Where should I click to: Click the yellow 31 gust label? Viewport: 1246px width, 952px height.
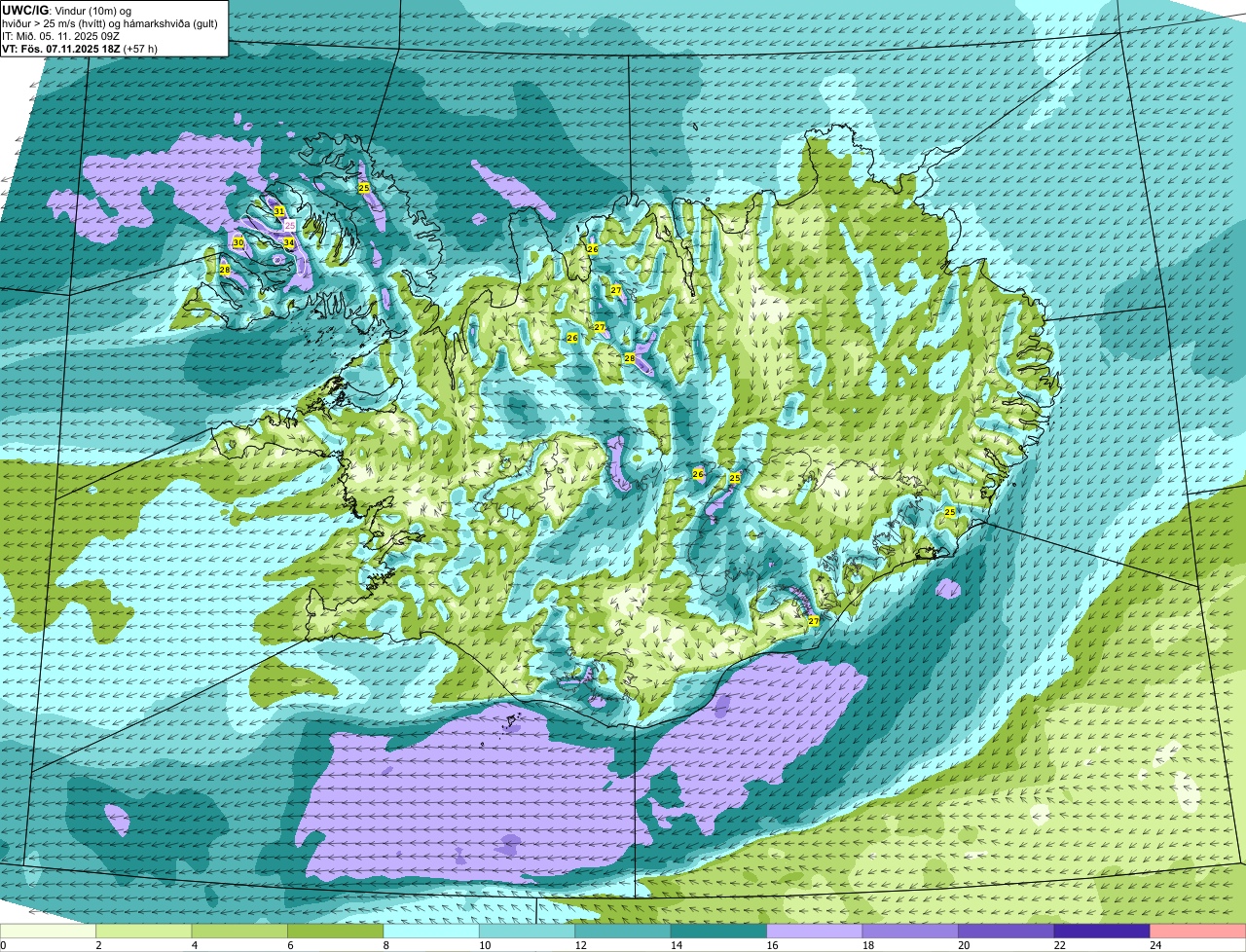[279, 211]
